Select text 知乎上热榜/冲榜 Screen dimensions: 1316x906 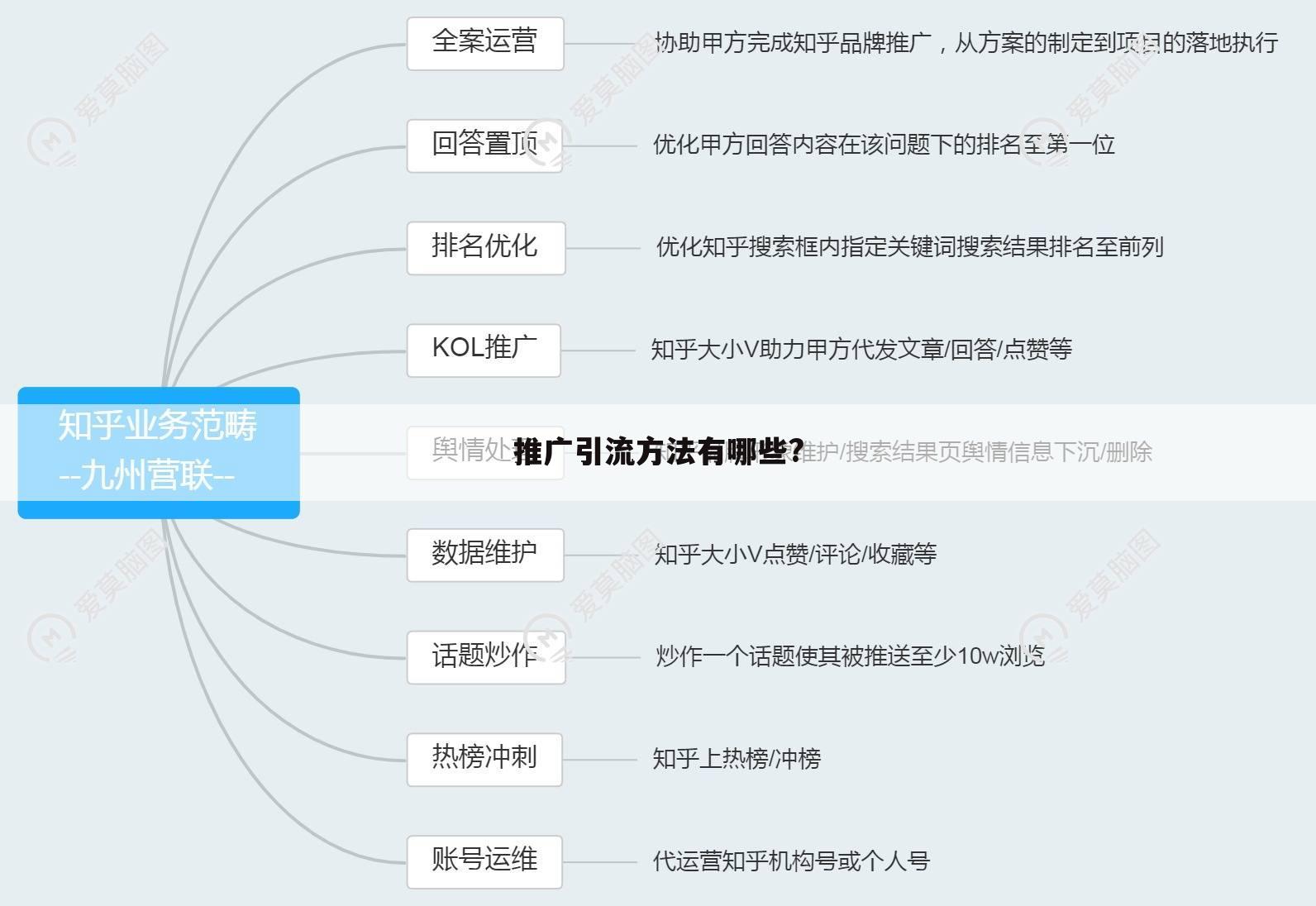pos(737,758)
